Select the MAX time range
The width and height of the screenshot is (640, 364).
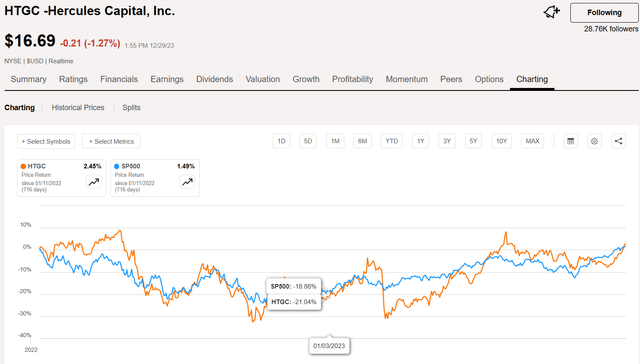tap(532, 141)
